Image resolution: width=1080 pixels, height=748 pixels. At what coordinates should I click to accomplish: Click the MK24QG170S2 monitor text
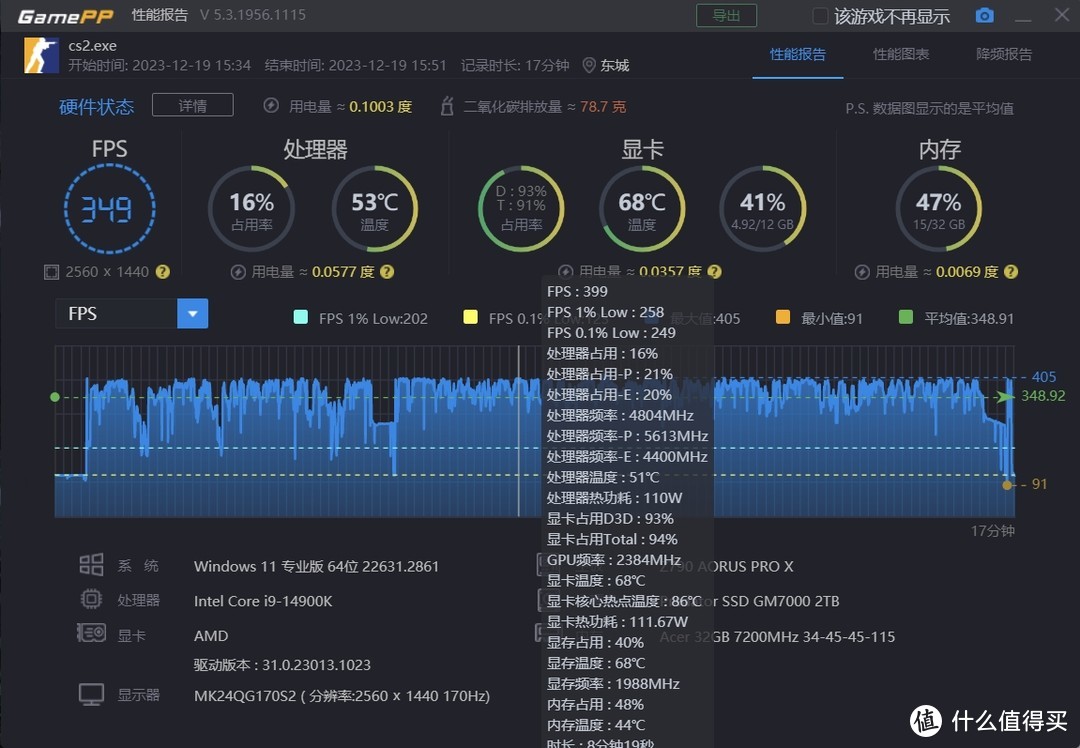pyautogui.click(x=342, y=696)
